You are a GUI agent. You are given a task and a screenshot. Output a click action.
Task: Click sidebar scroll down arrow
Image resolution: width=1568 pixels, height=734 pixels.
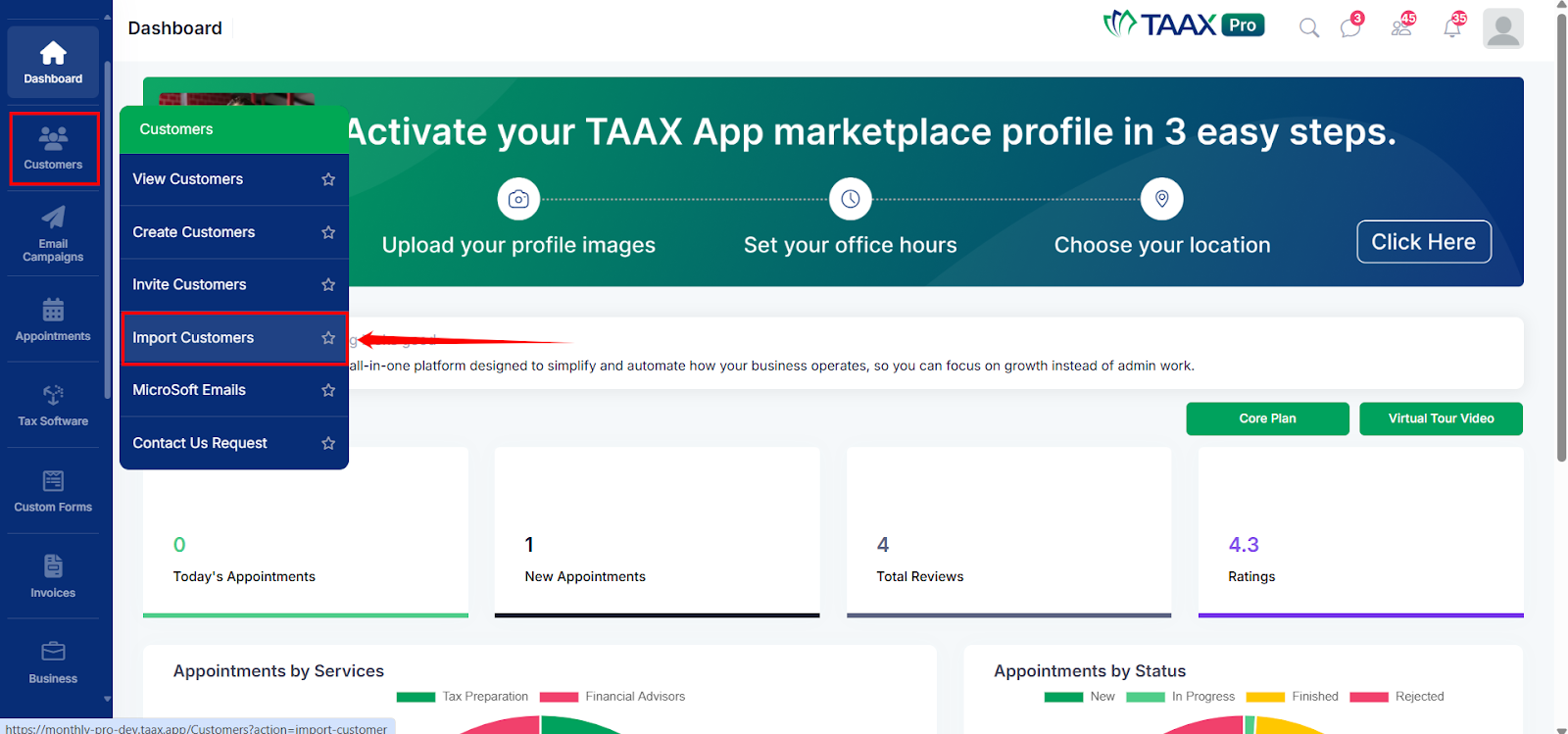pos(107,700)
